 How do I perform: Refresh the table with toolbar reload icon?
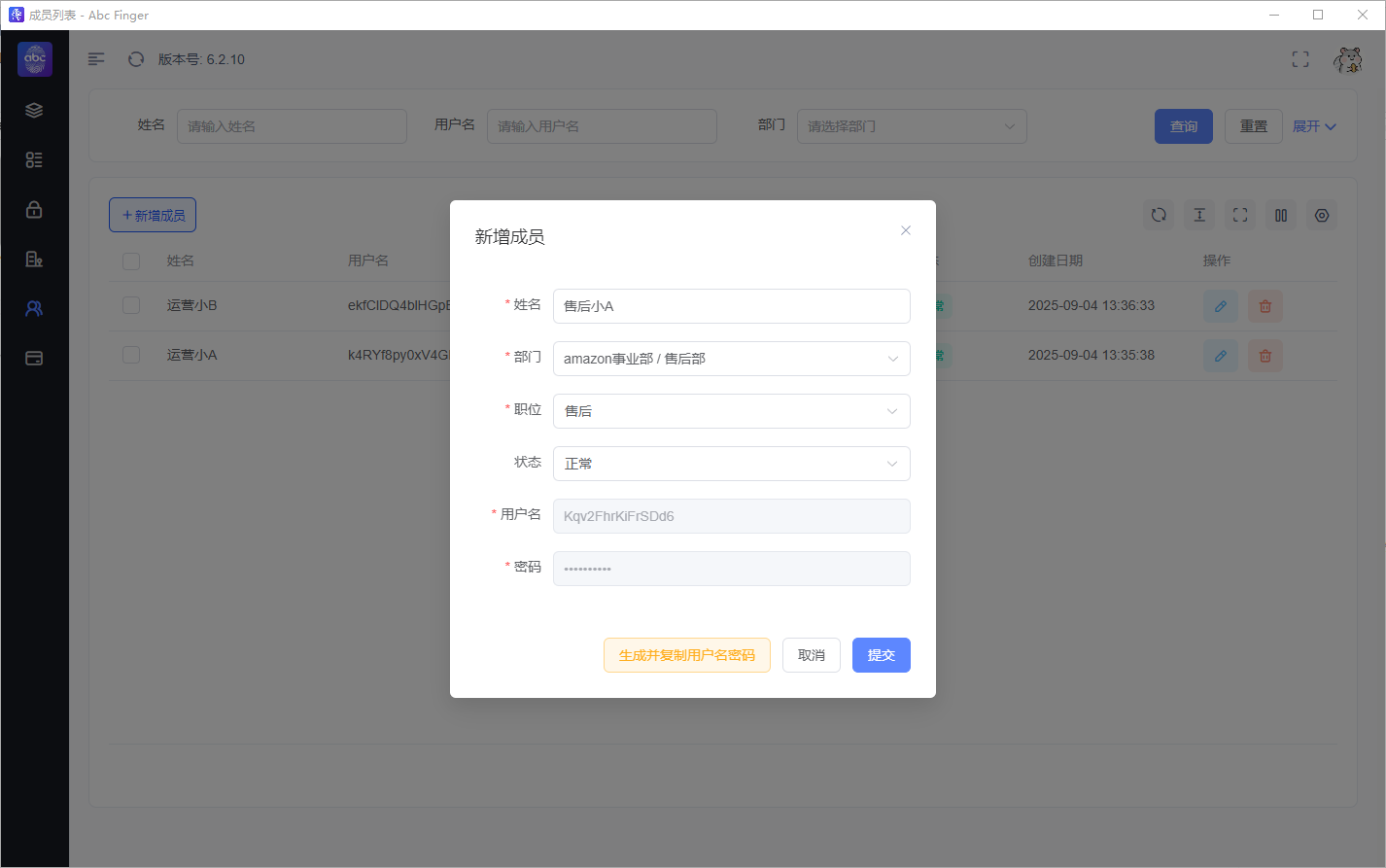click(x=1159, y=216)
